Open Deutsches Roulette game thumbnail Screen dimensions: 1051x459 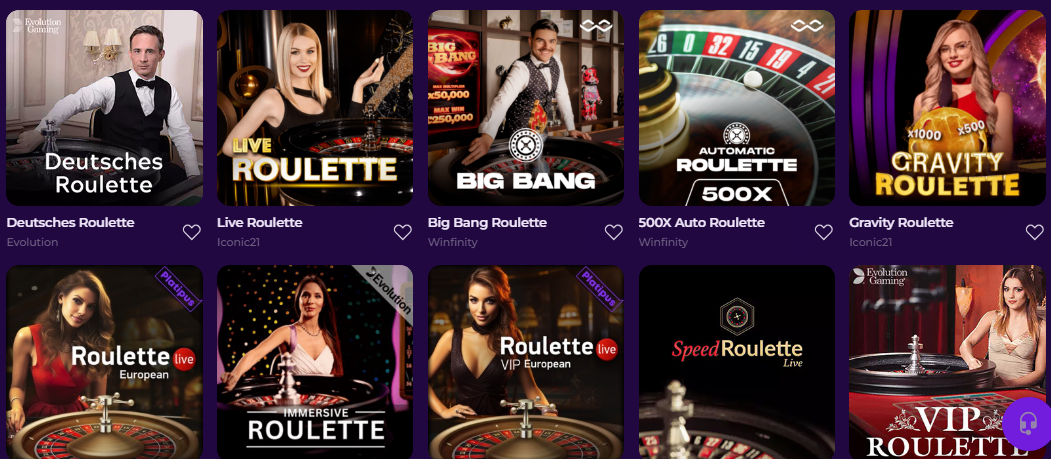coord(104,108)
